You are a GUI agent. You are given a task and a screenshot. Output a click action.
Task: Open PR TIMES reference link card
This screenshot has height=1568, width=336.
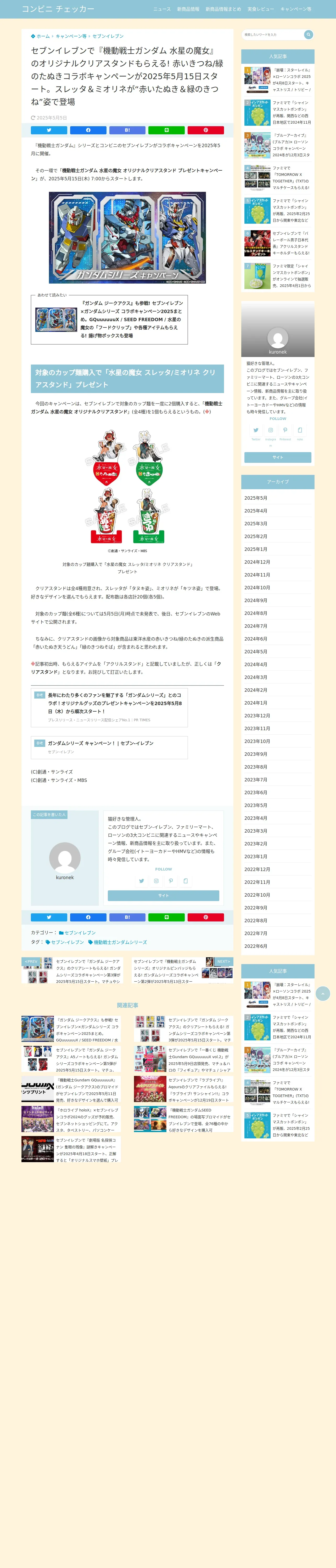click(109, 707)
